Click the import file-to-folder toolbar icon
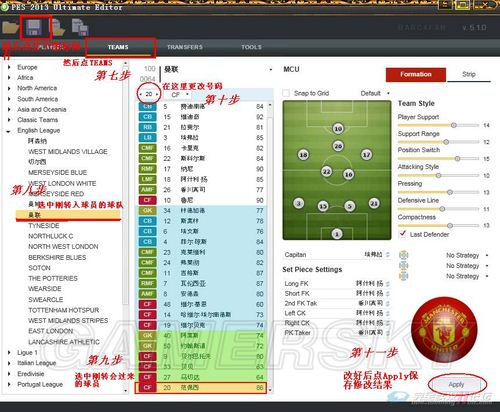This screenshot has height=412, width=500. [58, 27]
